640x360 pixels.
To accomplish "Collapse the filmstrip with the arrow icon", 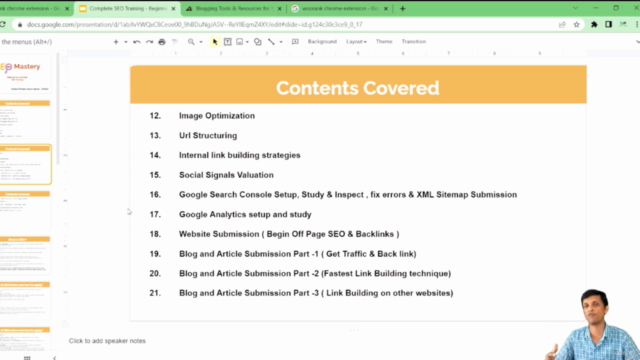I will pos(54,358).
